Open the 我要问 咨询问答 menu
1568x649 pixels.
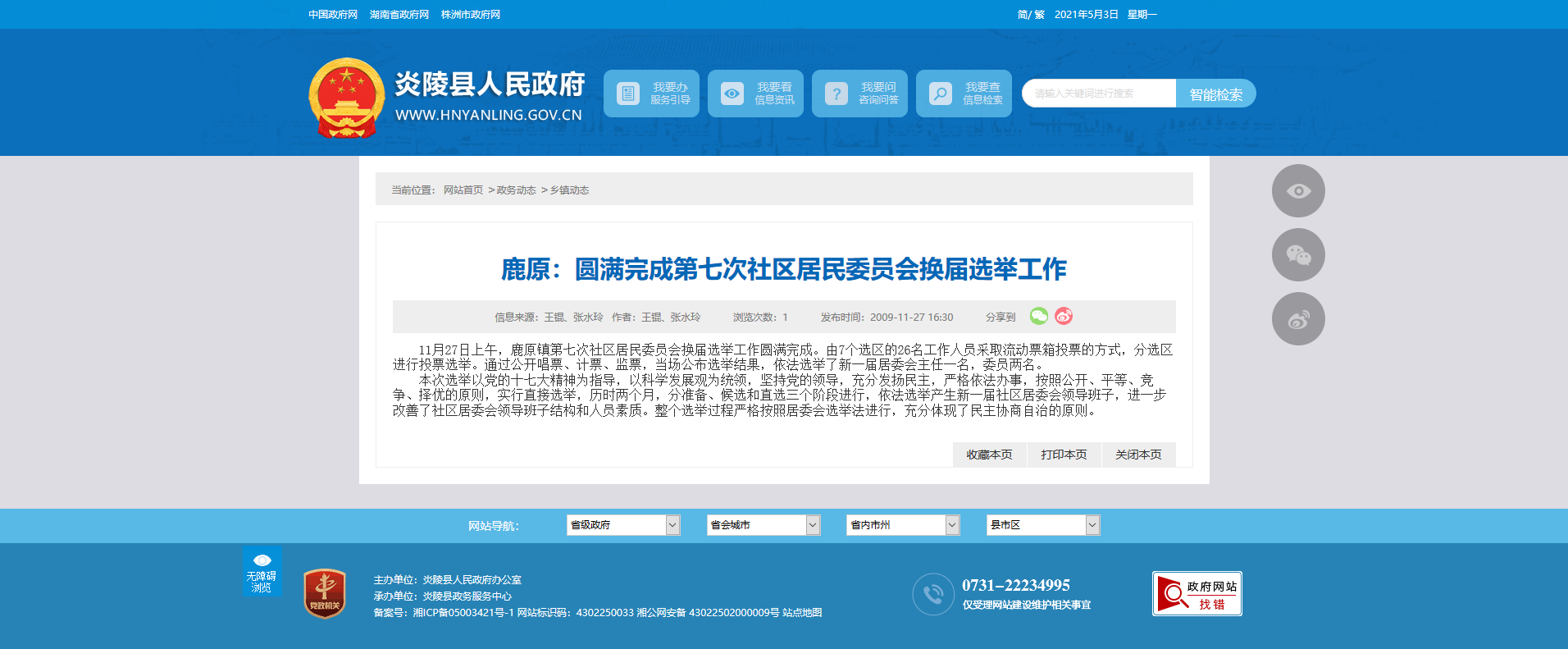coord(859,94)
